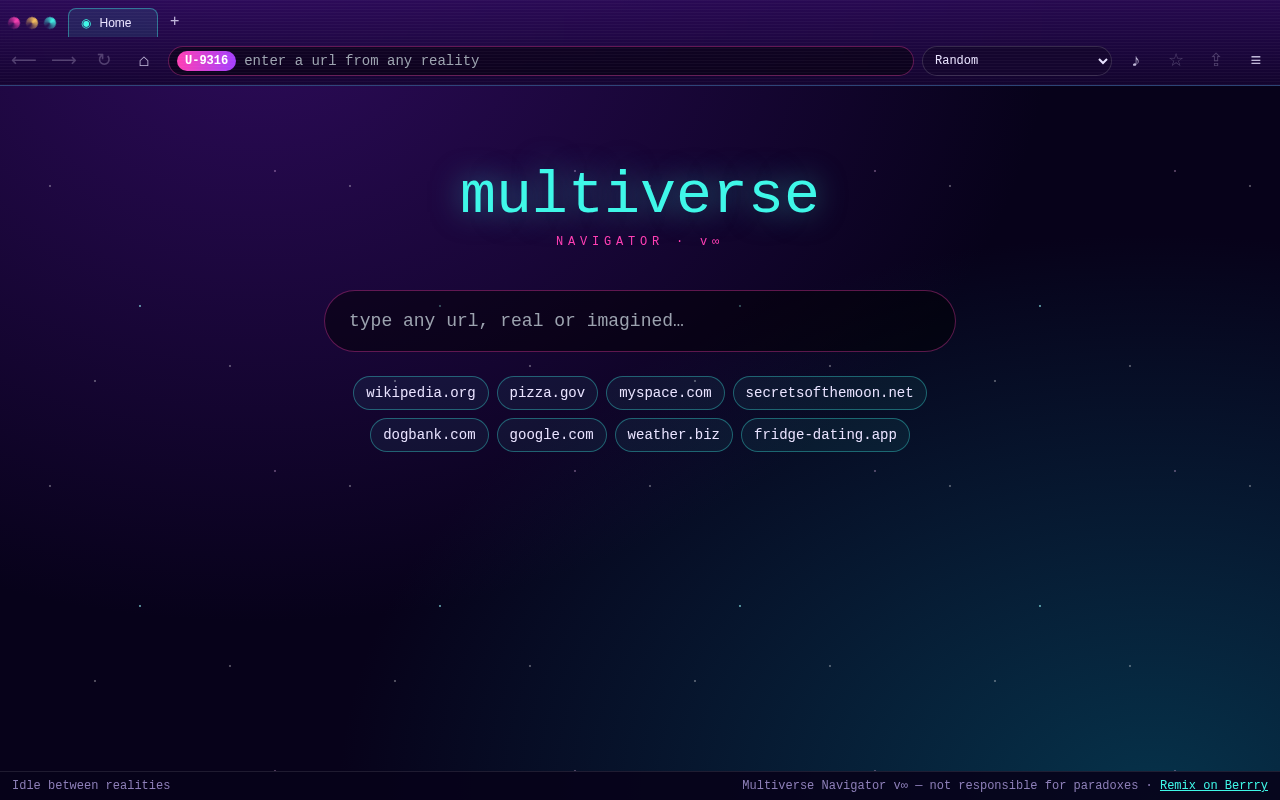Click the 'Idle between realities' status text
This screenshot has width=1280, height=800.
pos(91,786)
